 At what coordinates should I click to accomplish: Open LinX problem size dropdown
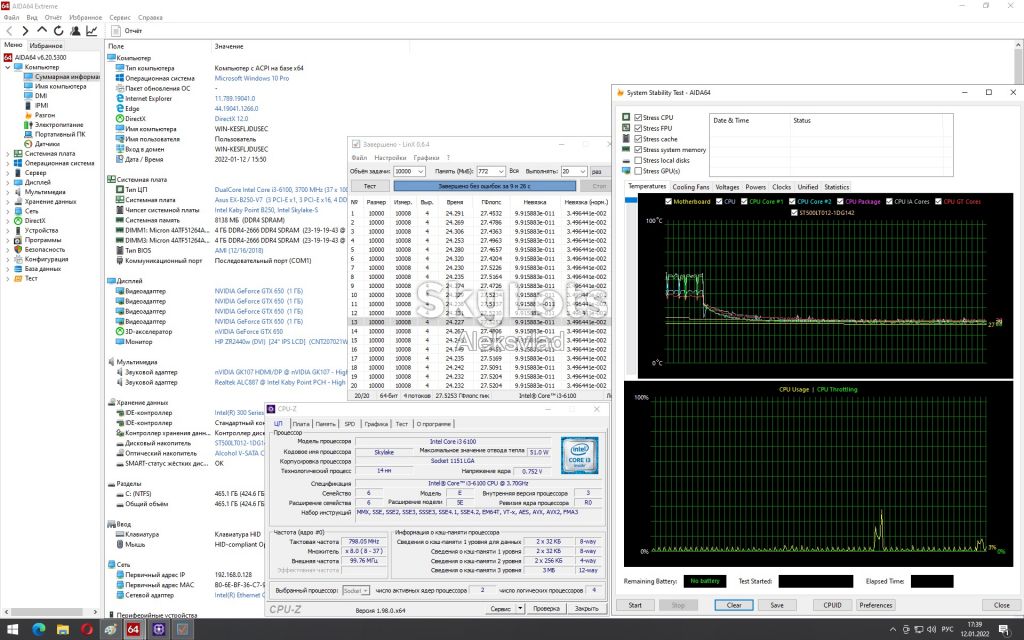(x=420, y=171)
